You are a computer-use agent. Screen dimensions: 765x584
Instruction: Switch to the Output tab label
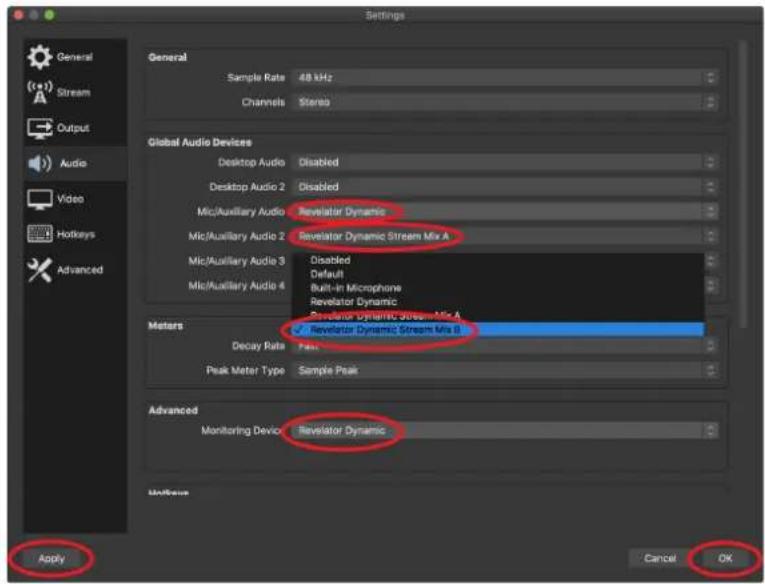click(73, 128)
